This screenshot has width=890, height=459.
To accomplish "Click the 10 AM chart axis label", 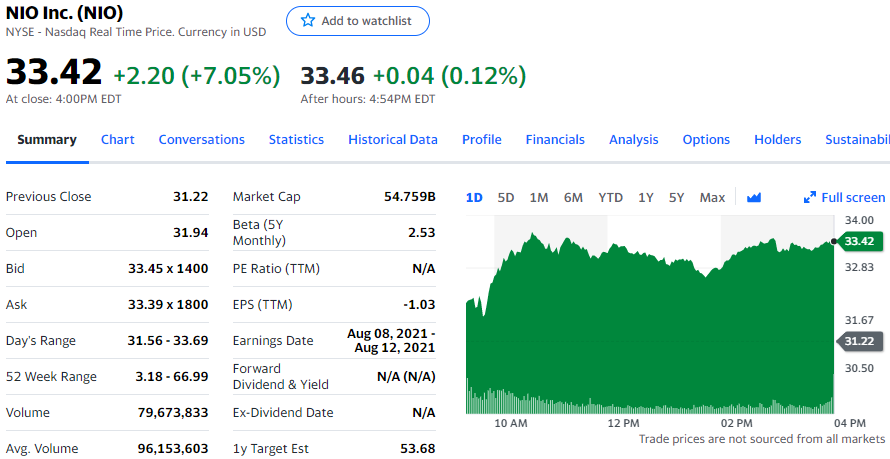I will click(511, 423).
